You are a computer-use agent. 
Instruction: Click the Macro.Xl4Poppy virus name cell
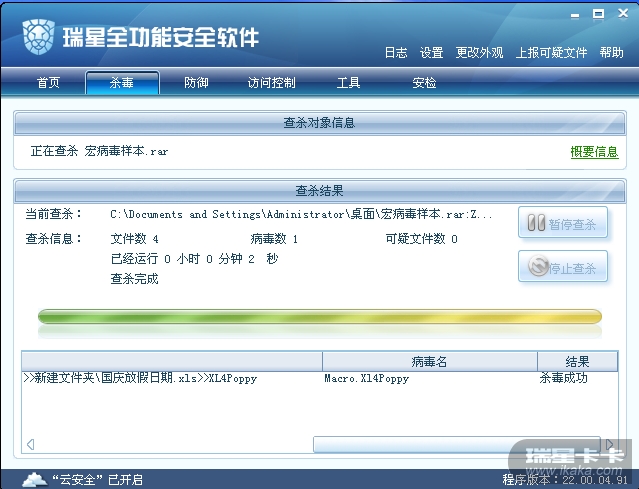click(x=366, y=379)
